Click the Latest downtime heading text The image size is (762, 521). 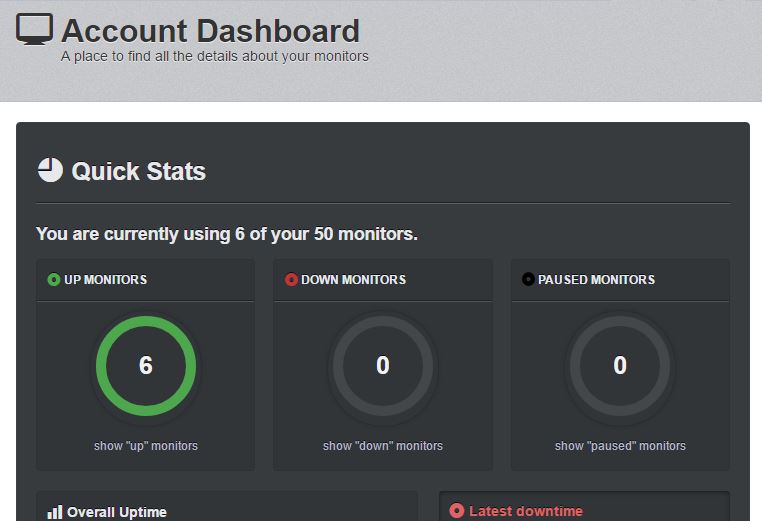click(525, 511)
